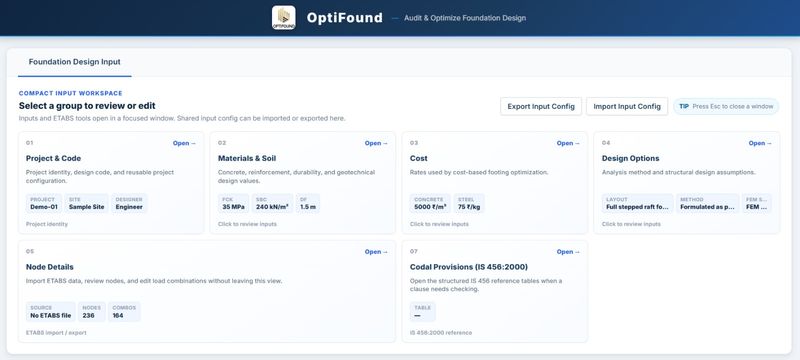This screenshot has width=800, height=360.
Task: Select the Materials & Soil card title
Action: click(x=247, y=159)
